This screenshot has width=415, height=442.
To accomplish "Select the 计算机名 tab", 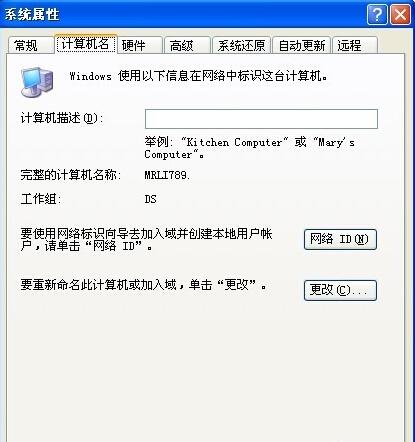I will (x=86, y=44).
